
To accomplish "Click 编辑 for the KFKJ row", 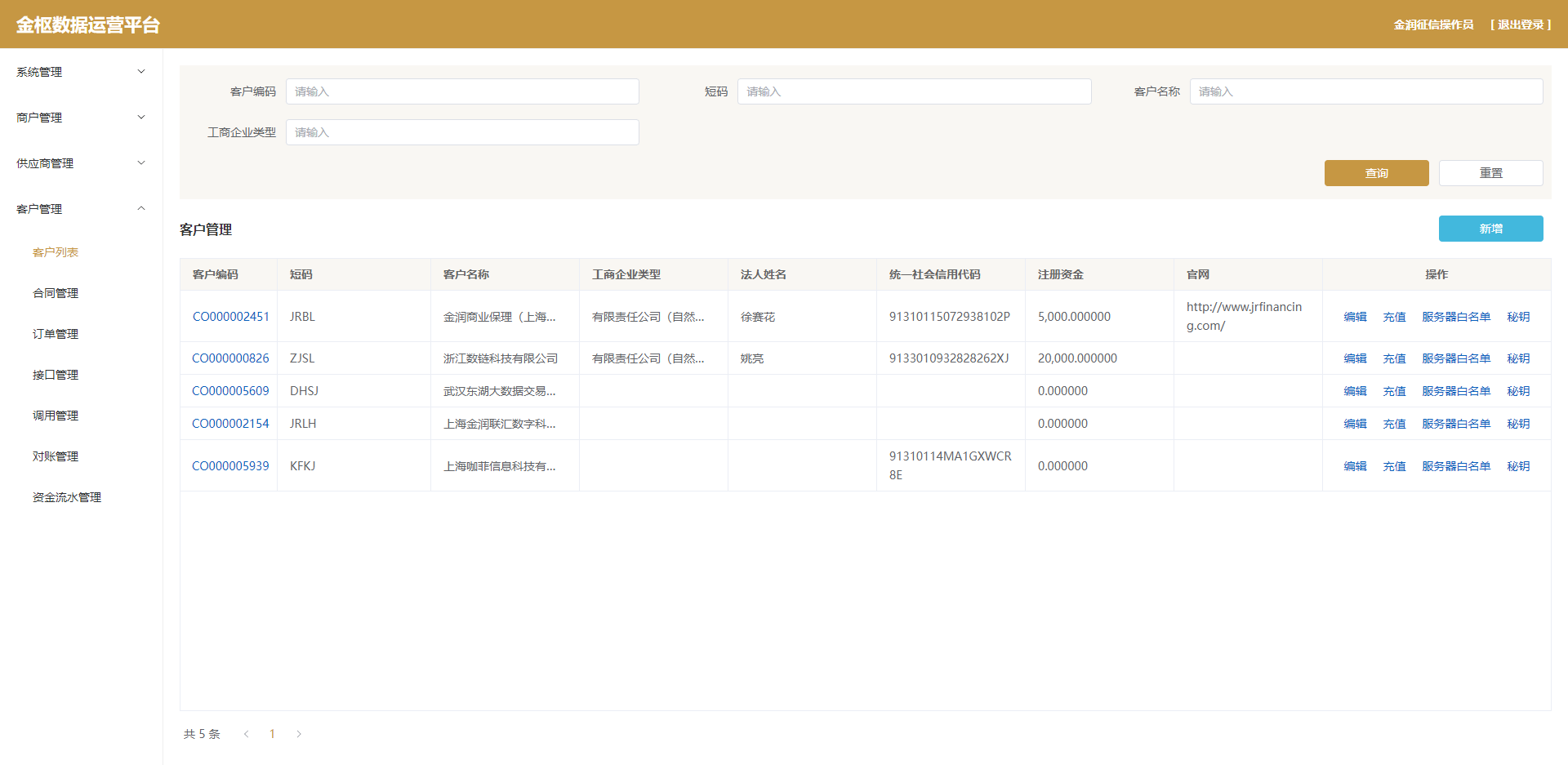I will [1356, 466].
